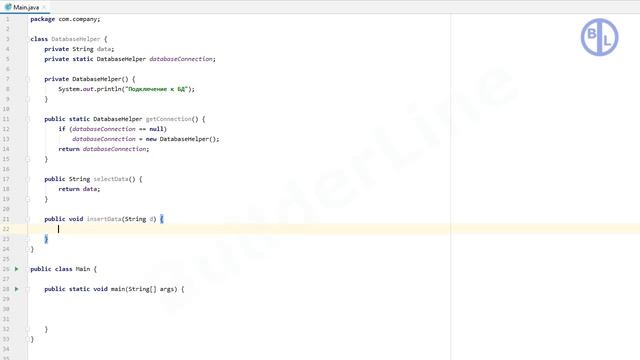Viewport: 640px width, 360px height.
Task: Switch to the Main.java editor tab
Action: (x=25, y=7)
